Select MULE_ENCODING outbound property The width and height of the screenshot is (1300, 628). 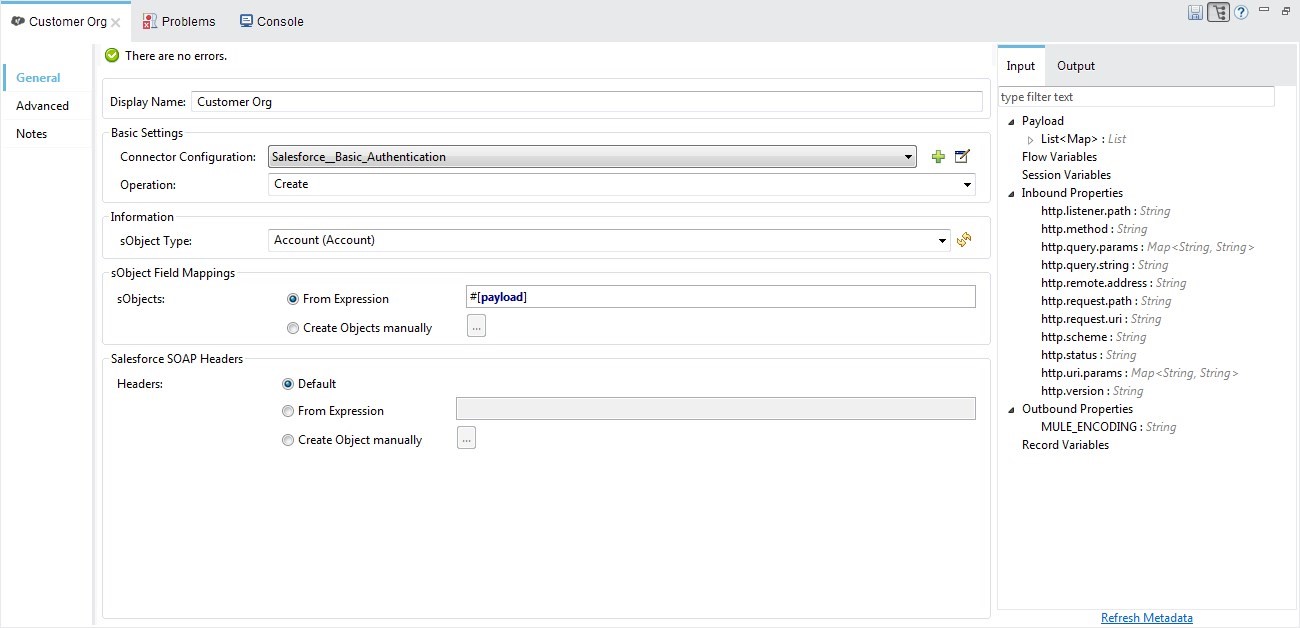(1108, 427)
